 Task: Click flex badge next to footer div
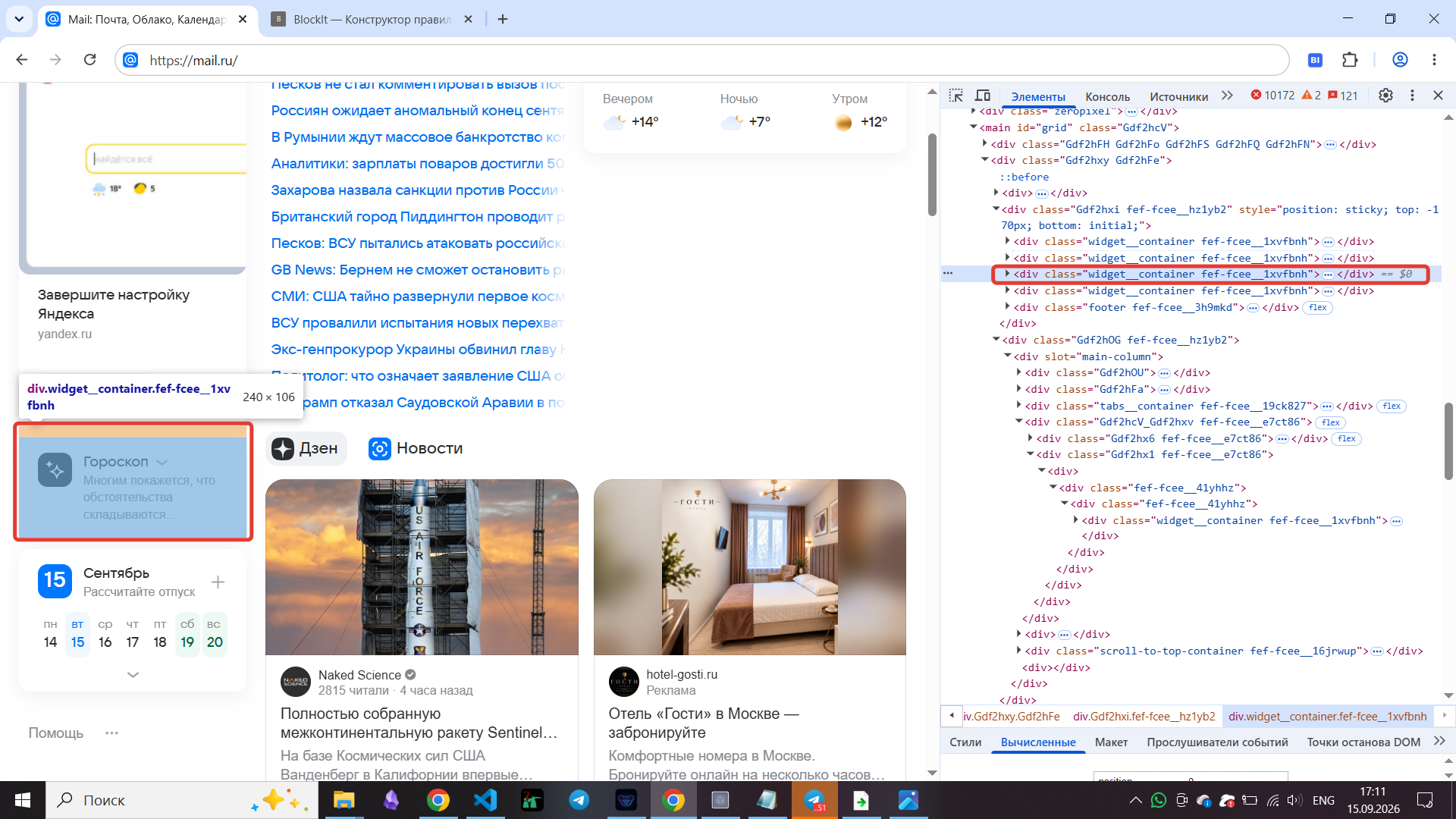tap(1318, 307)
